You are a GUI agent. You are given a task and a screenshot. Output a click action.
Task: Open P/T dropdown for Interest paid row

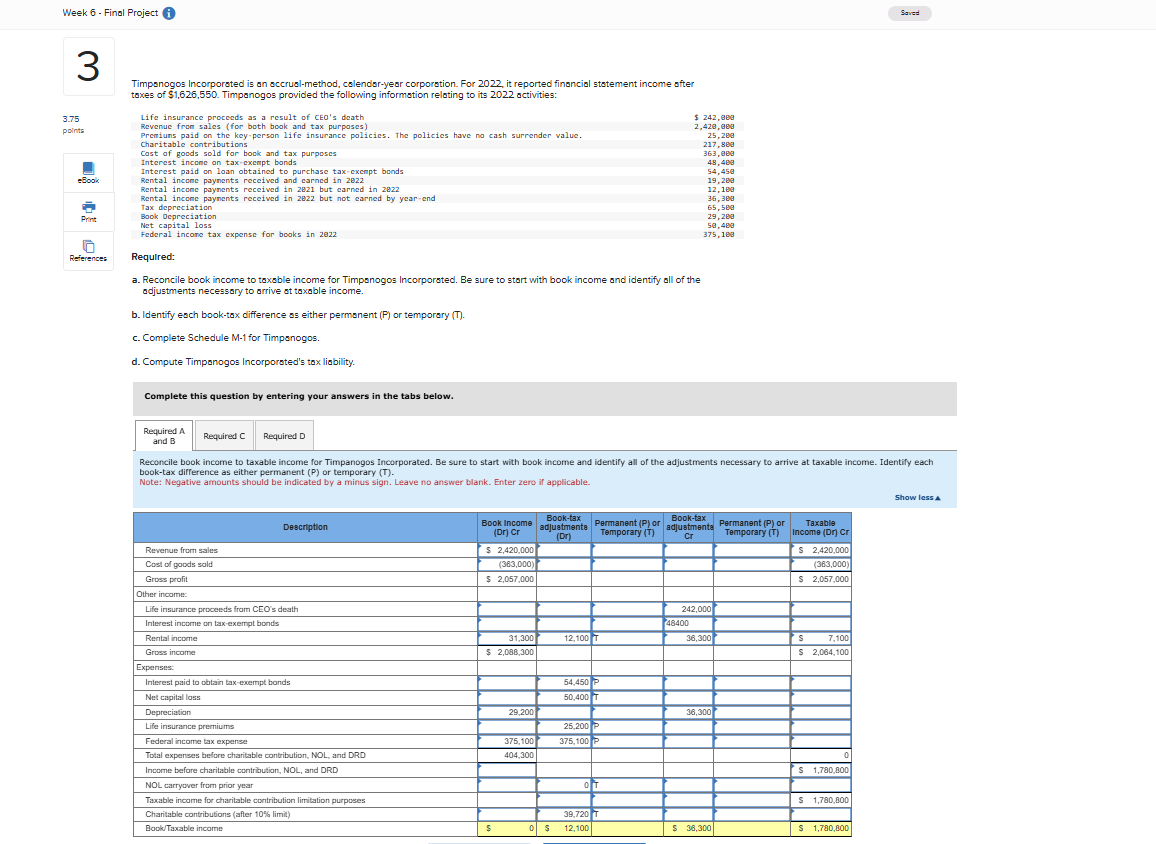coord(627,683)
